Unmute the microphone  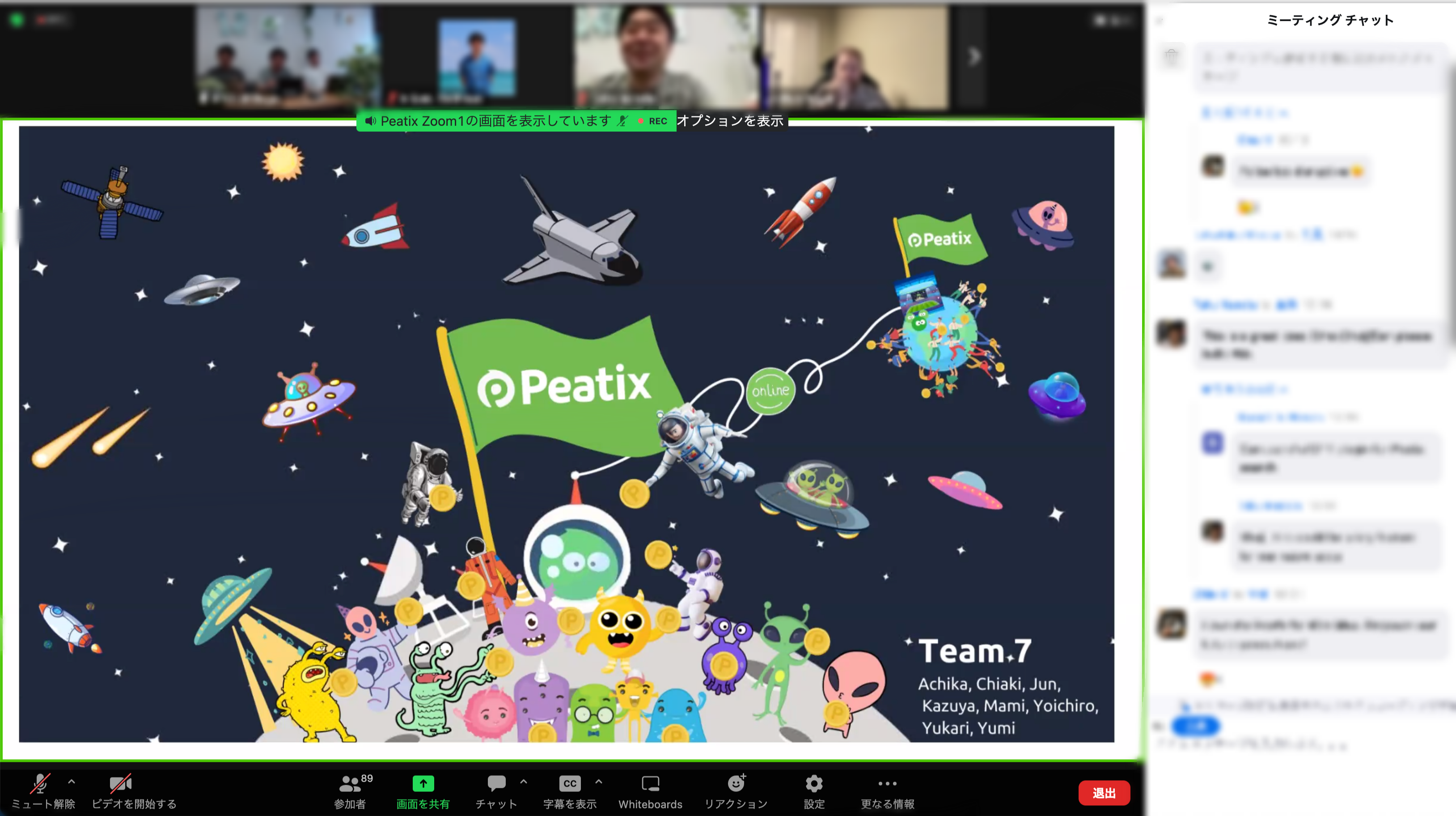pyautogui.click(x=39, y=784)
